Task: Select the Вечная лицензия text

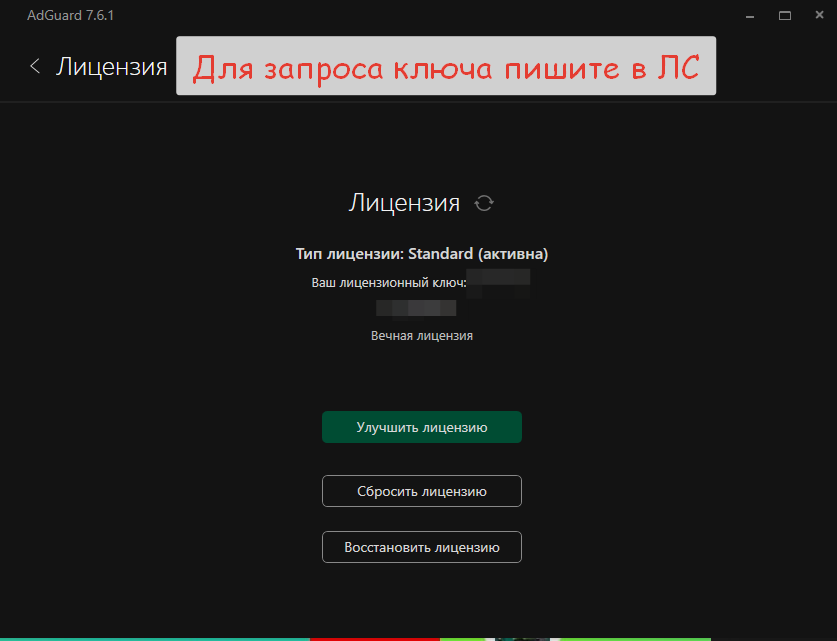Action: pyautogui.click(x=422, y=336)
